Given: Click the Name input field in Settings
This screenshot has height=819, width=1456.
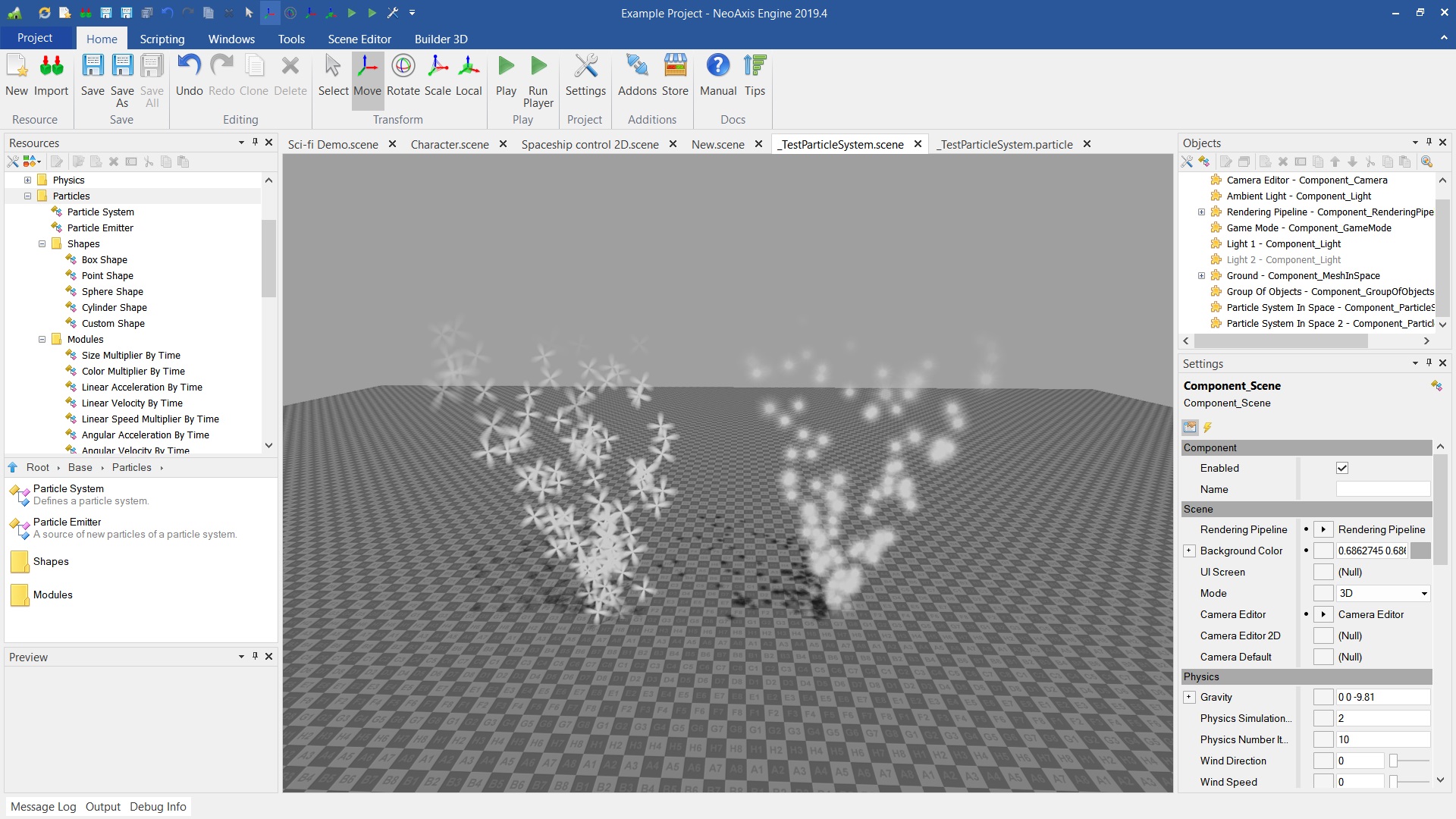Looking at the screenshot, I should (1382, 489).
